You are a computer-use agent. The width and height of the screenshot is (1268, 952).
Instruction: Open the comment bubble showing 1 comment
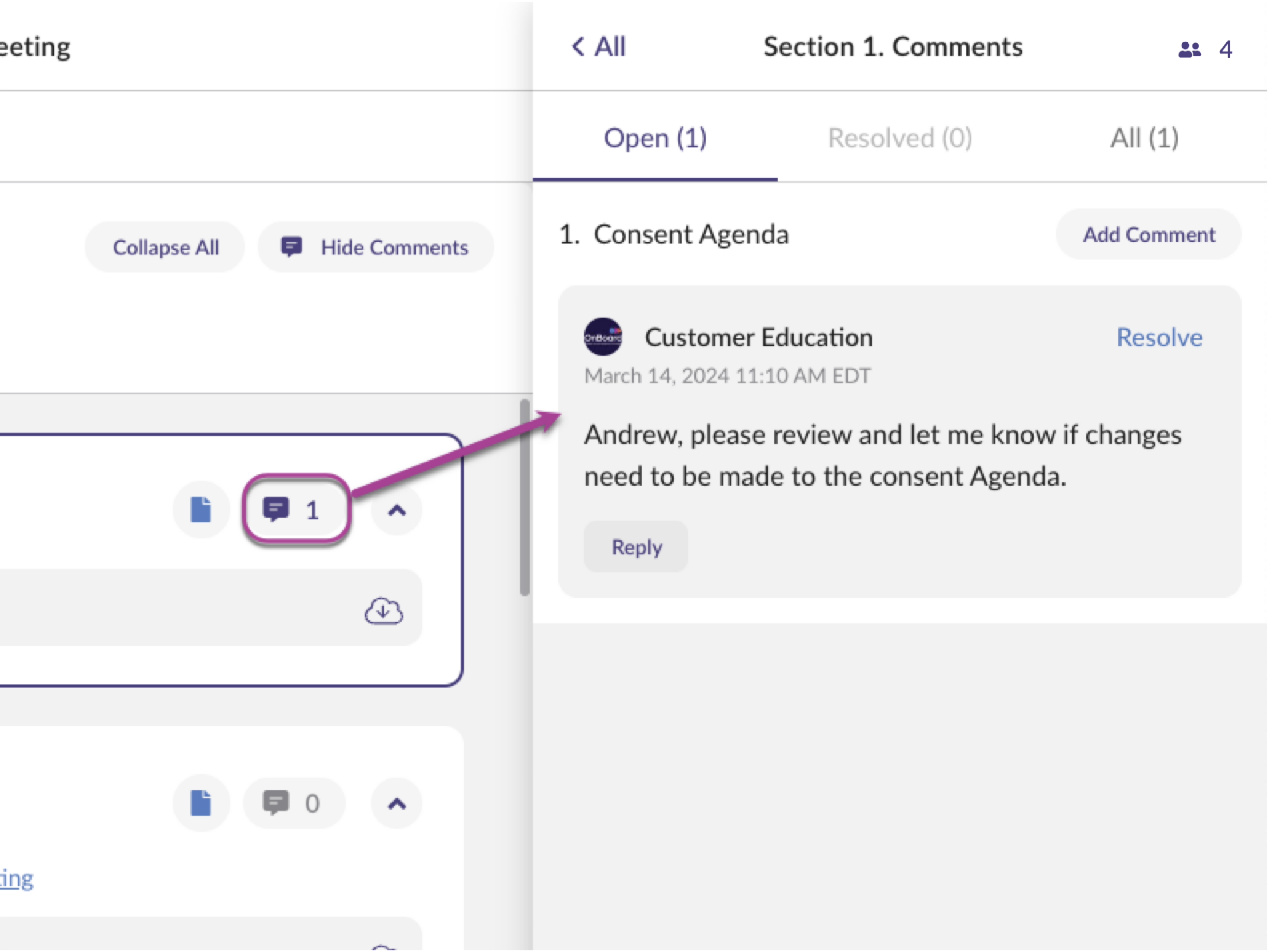[x=296, y=510]
